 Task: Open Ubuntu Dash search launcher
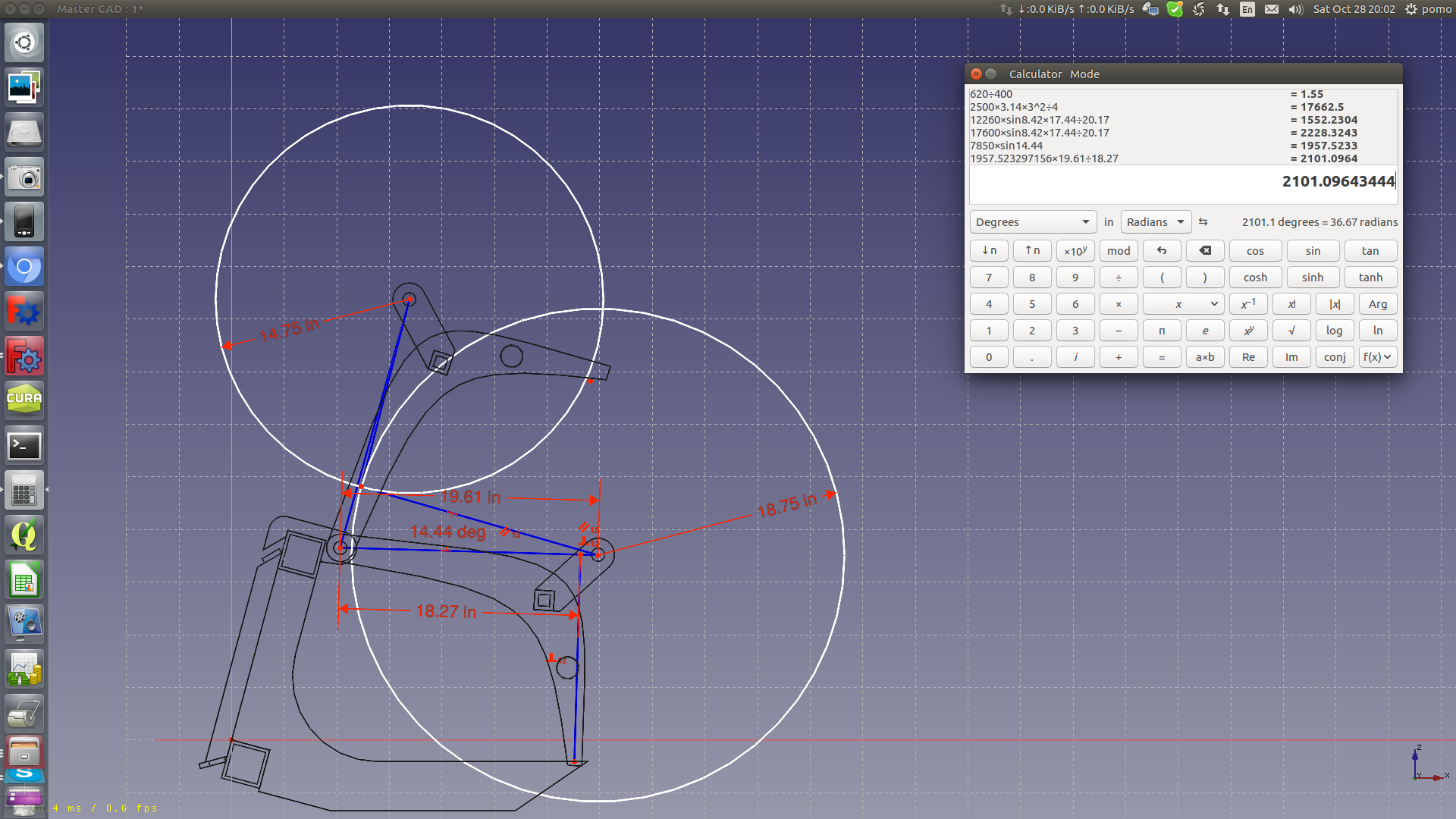(24, 42)
